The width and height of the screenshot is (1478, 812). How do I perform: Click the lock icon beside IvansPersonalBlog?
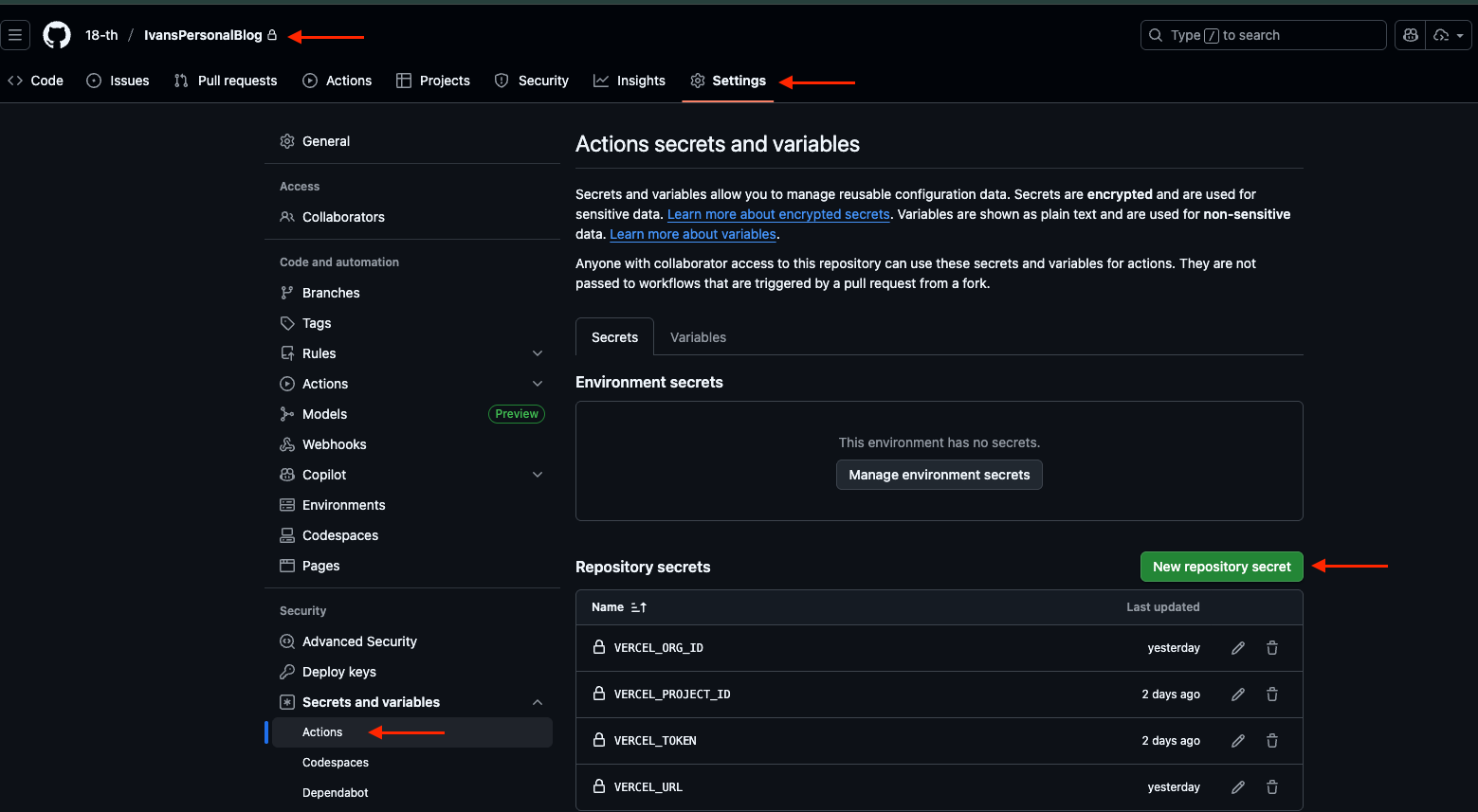272,34
